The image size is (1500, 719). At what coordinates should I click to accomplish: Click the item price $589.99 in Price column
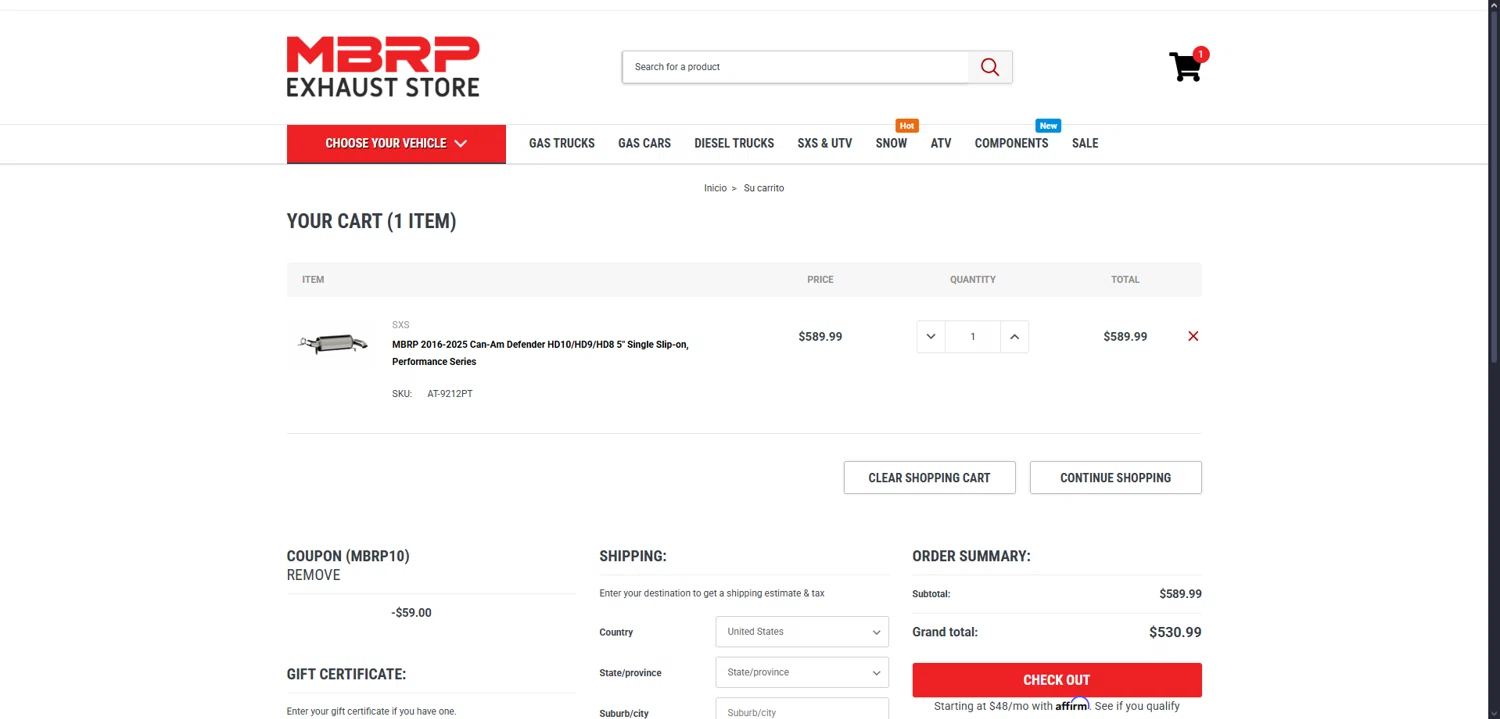click(x=820, y=337)
